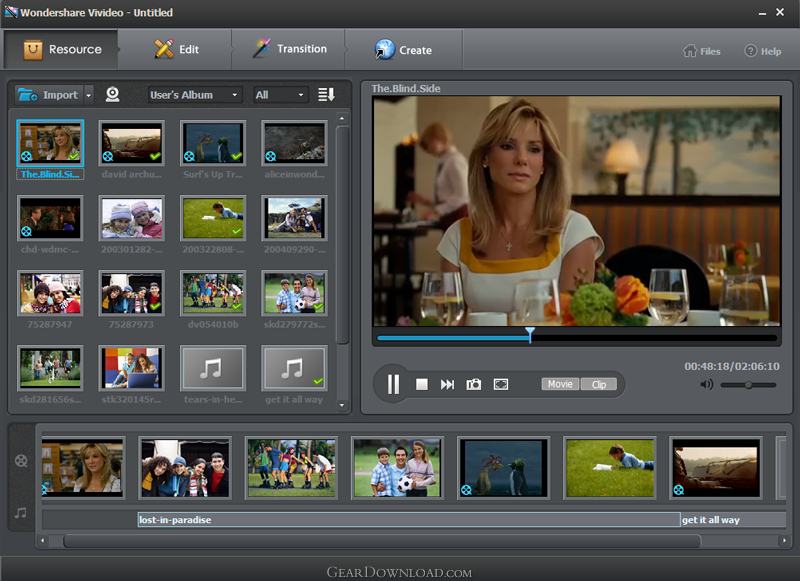
Task: Go to the Create tab
Action: click(404, 49)
